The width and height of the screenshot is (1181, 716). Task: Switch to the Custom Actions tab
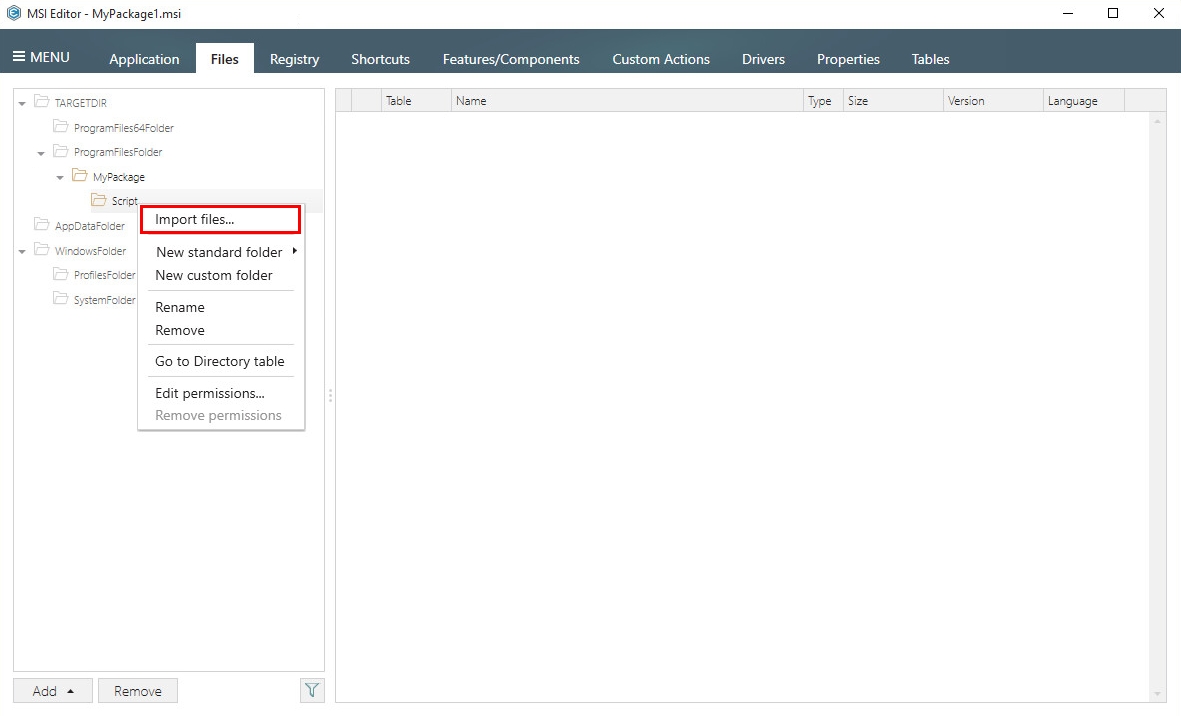[661, 59]
